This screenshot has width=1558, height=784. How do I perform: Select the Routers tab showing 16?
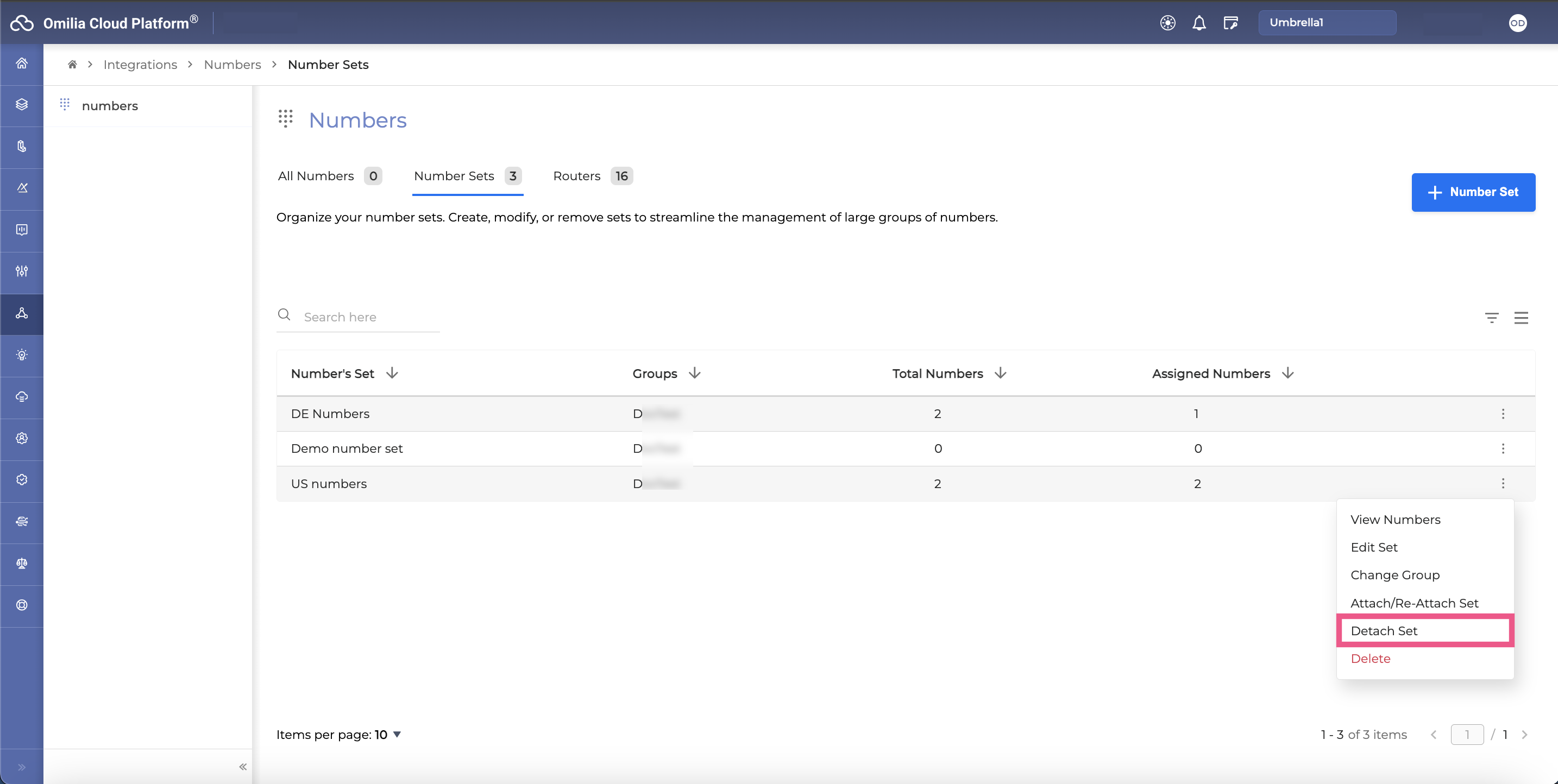coord(592,176)
